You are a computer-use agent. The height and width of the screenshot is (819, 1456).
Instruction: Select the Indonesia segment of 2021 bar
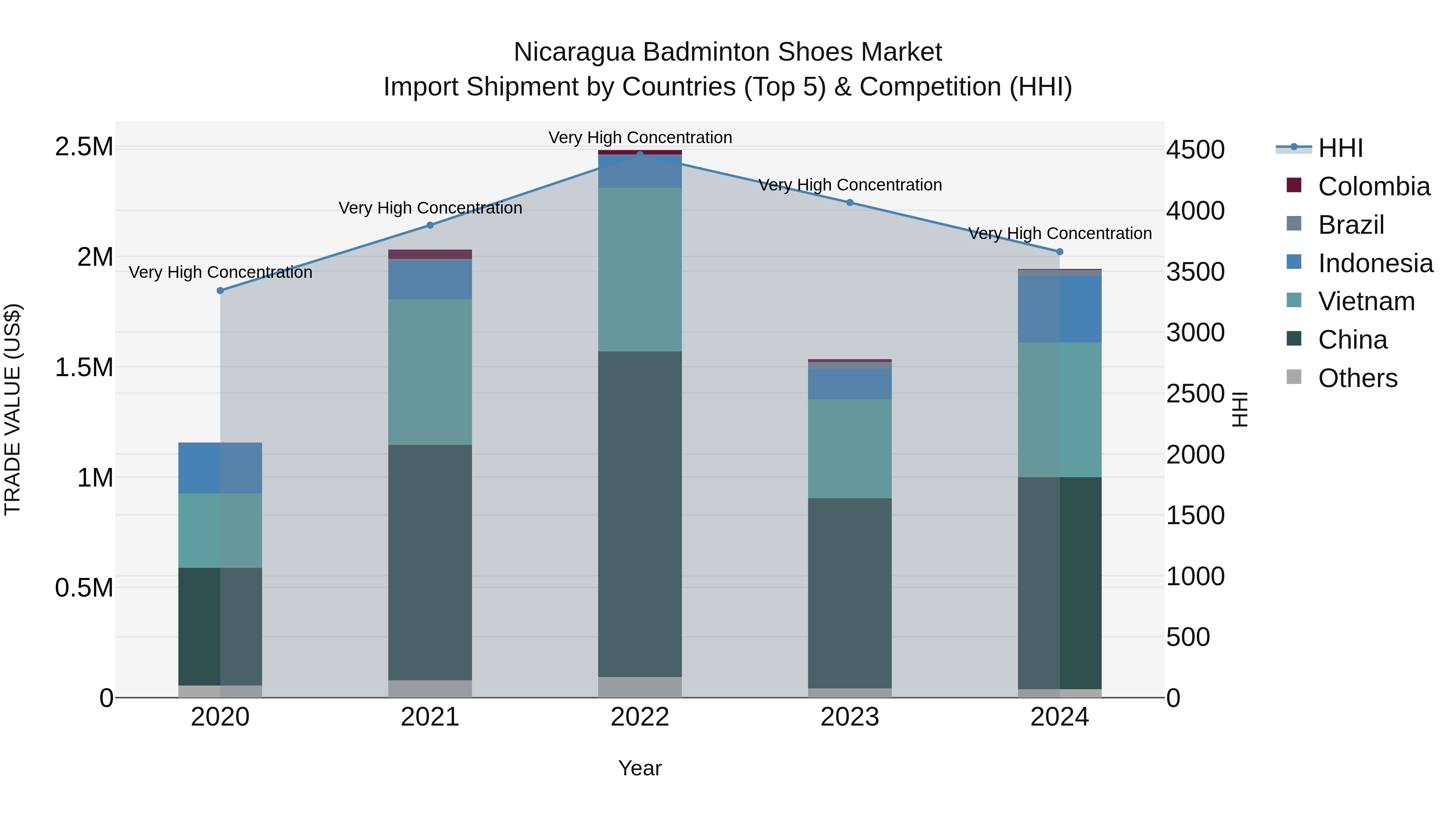(x=430, y=280)
